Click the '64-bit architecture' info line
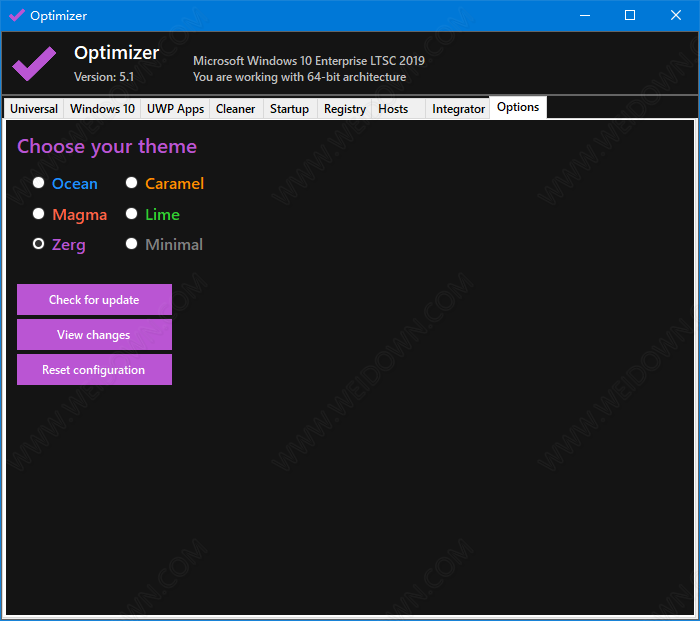The width and height of the screenshot is (700, 621). tap(300, 77)
